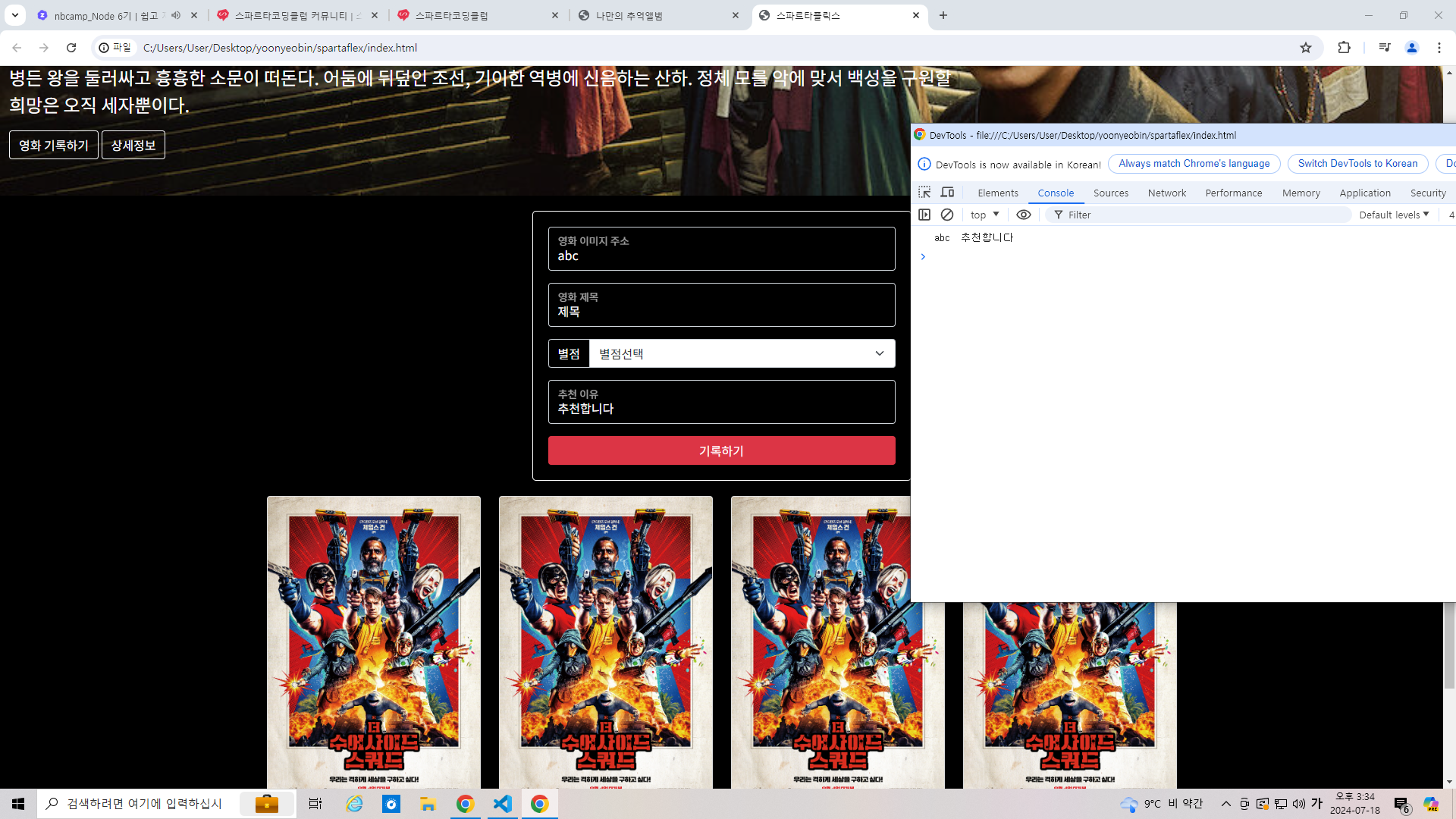Viewport: 1456px width, 819px height.
Task: Reload the current page
Action: (x=71, y=48)
